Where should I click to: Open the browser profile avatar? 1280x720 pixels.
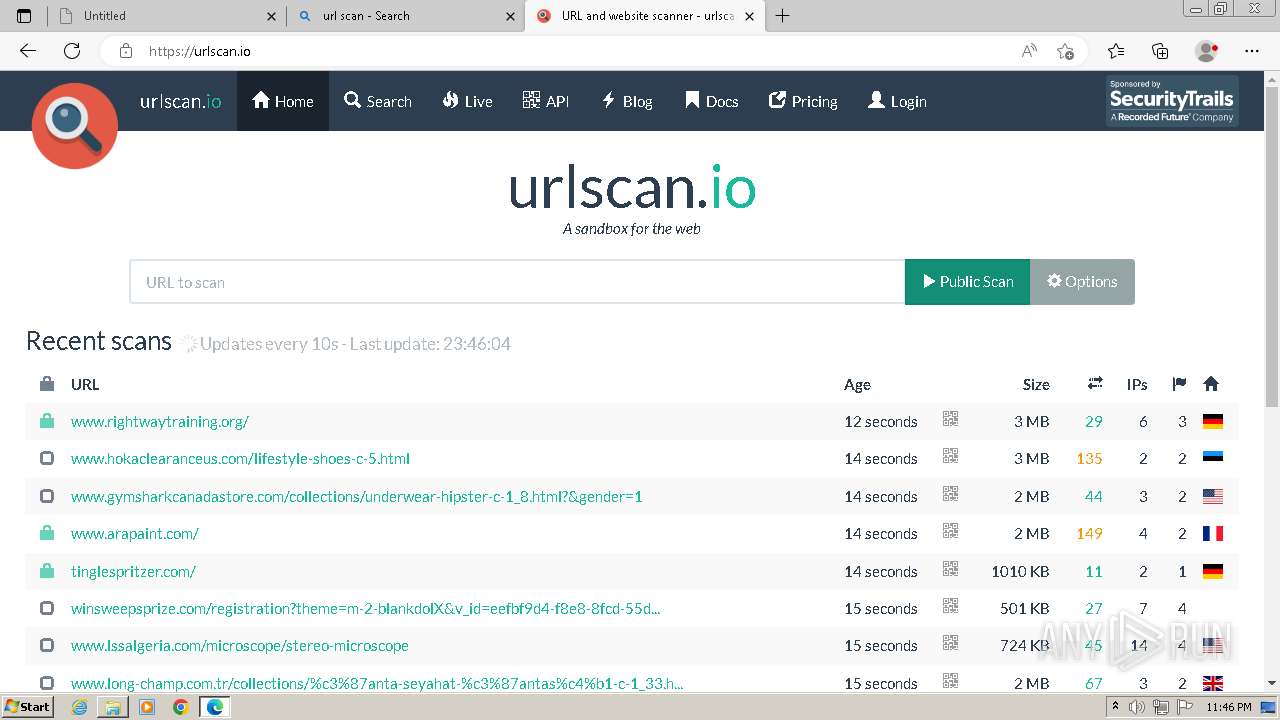pyautogui.click(x=1207, y=51)
